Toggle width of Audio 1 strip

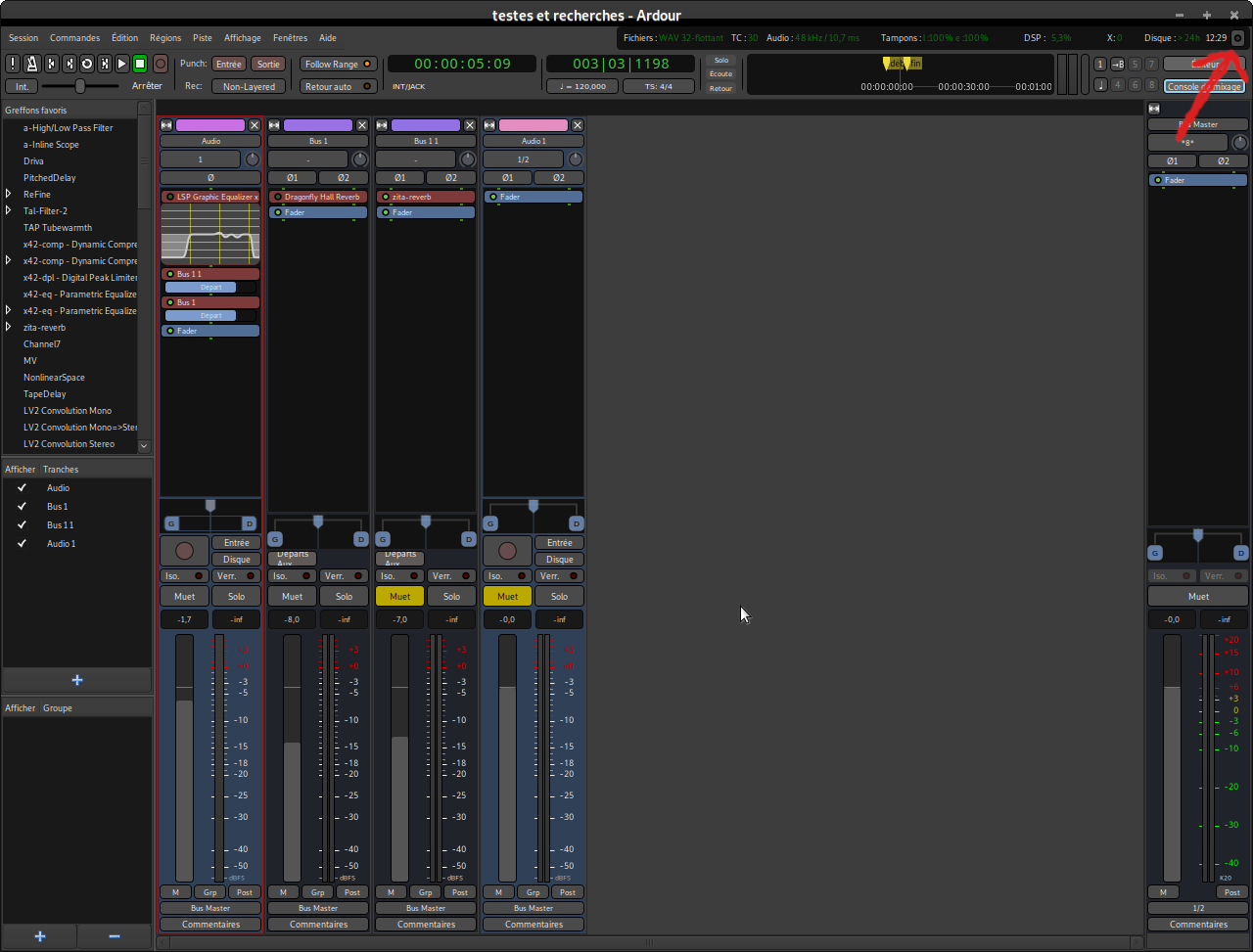click(x=489, y=125)
